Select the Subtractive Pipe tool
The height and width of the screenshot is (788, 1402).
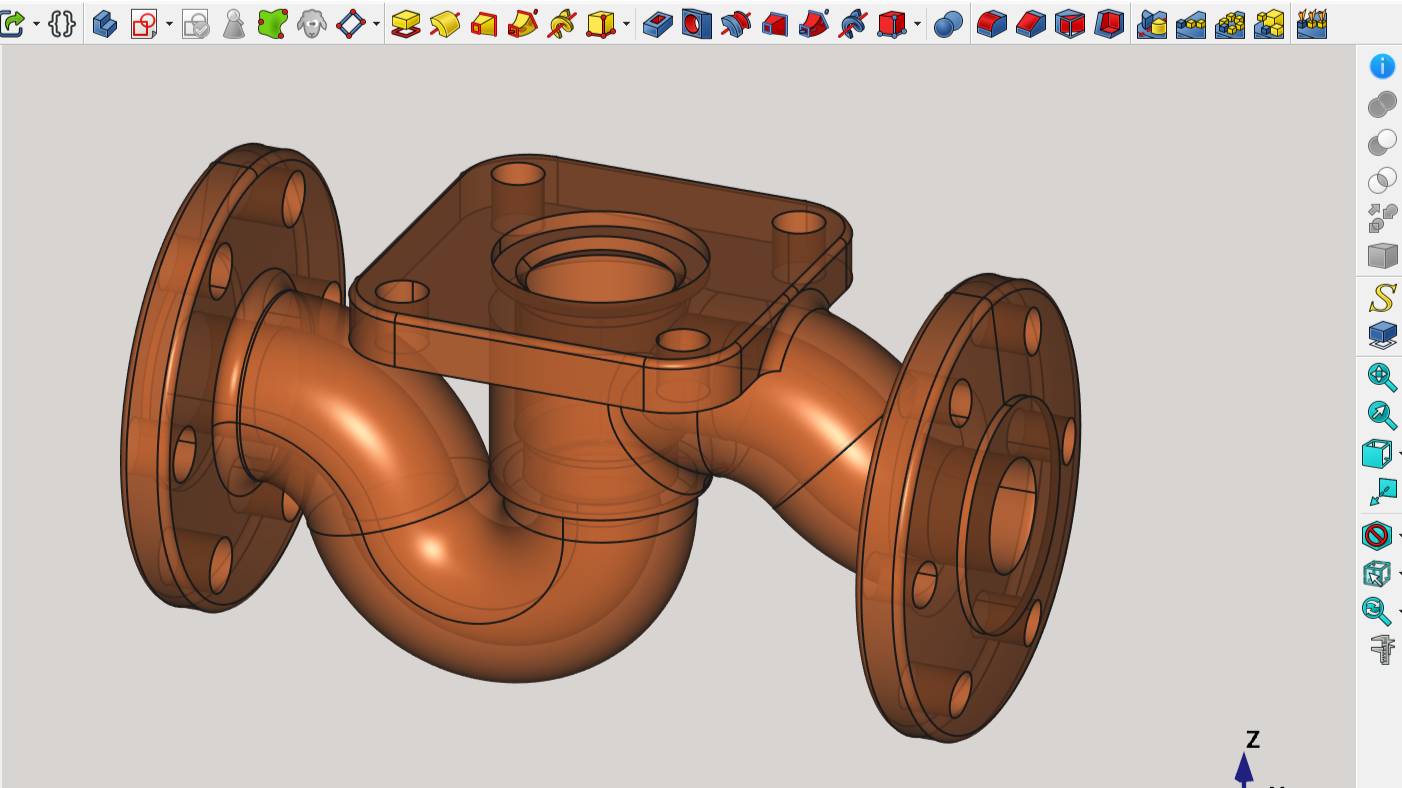click(813, 23)
